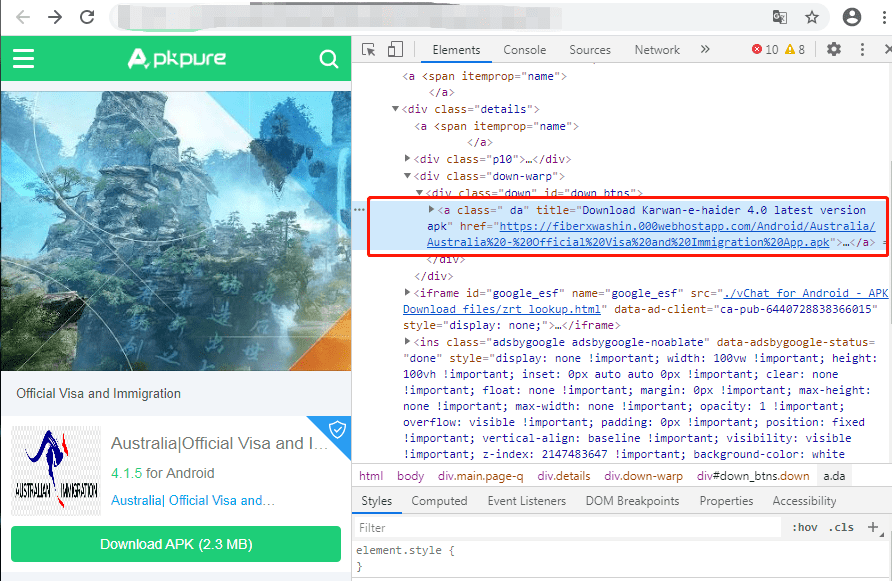Select the a.da breadcrumb
The height and width of the screenshot is (581, 892).
[835, 476]
